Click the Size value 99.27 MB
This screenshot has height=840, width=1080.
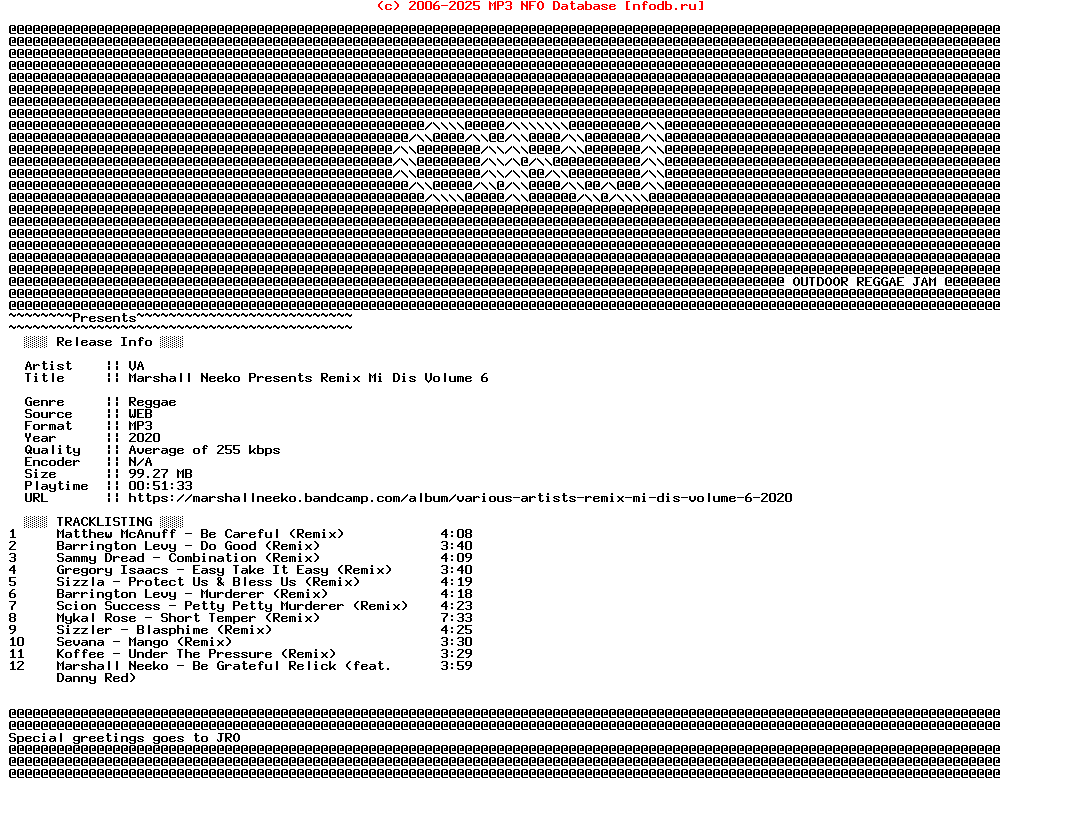click(160, 474)
